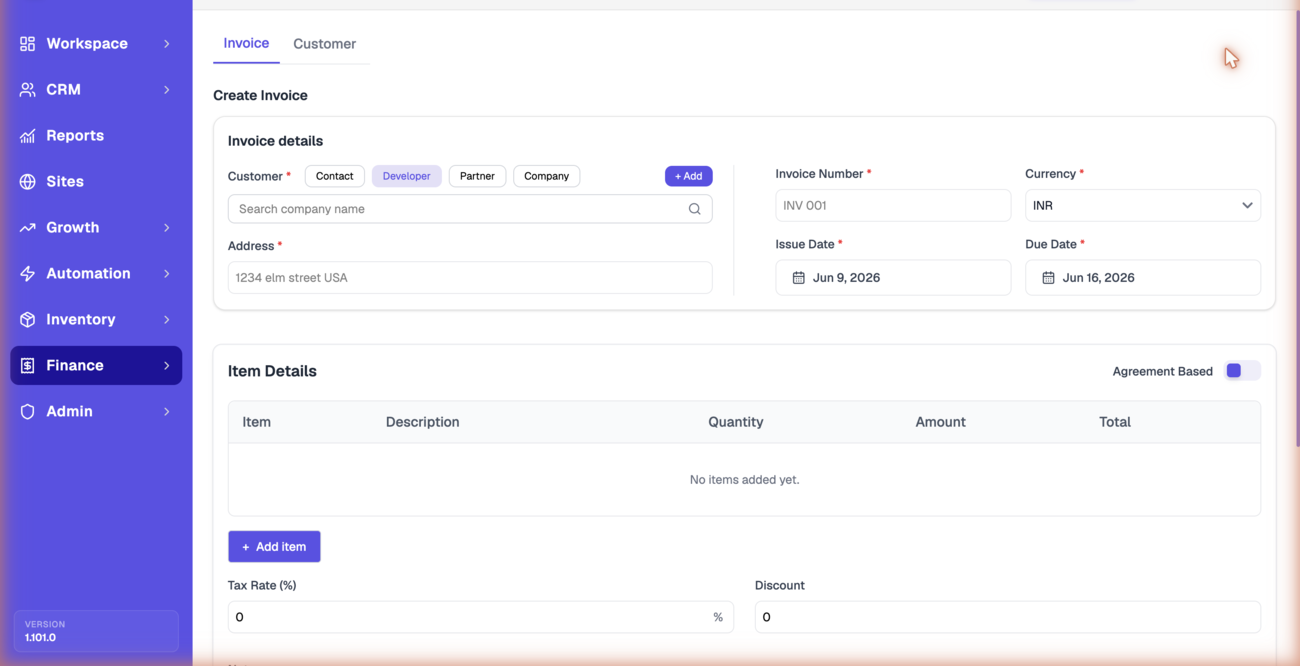Switch to the Invoice tab
The image size is (1300, 666).
pos(246,44)
